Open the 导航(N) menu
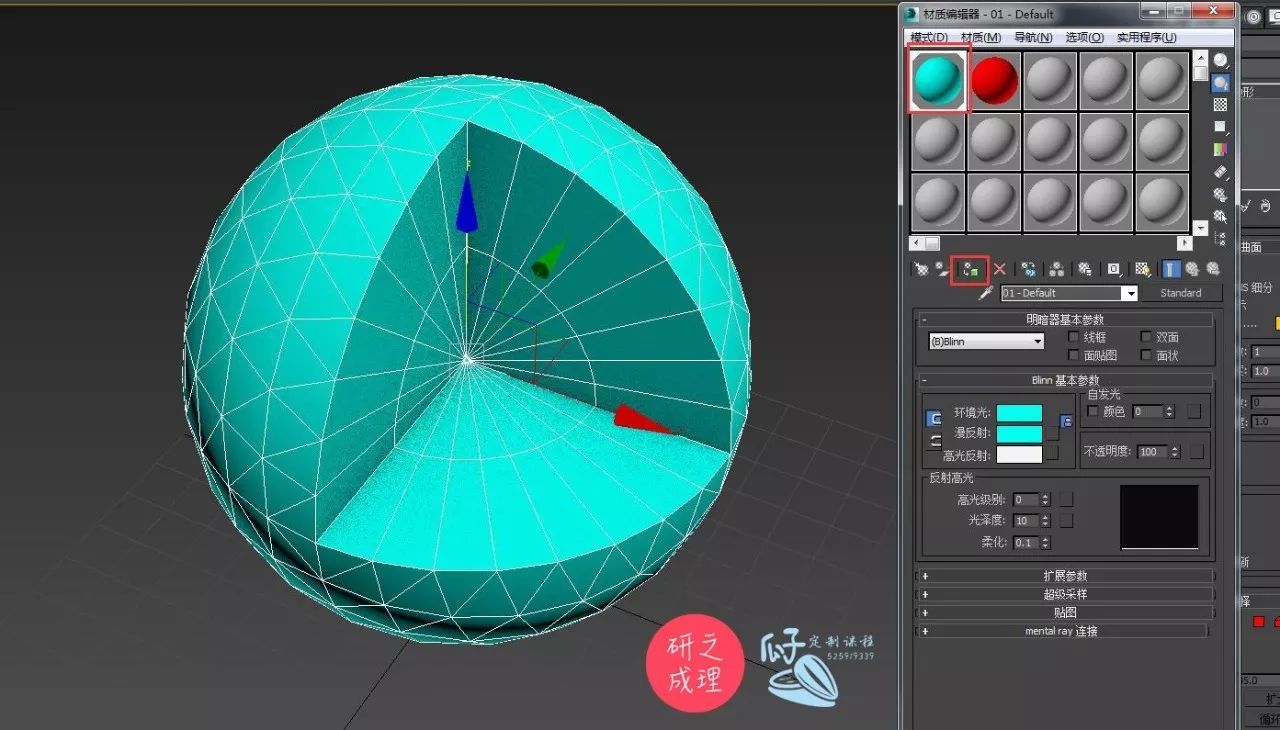The width and height of the screenshot is (1280, 730). coord(1033,37)
